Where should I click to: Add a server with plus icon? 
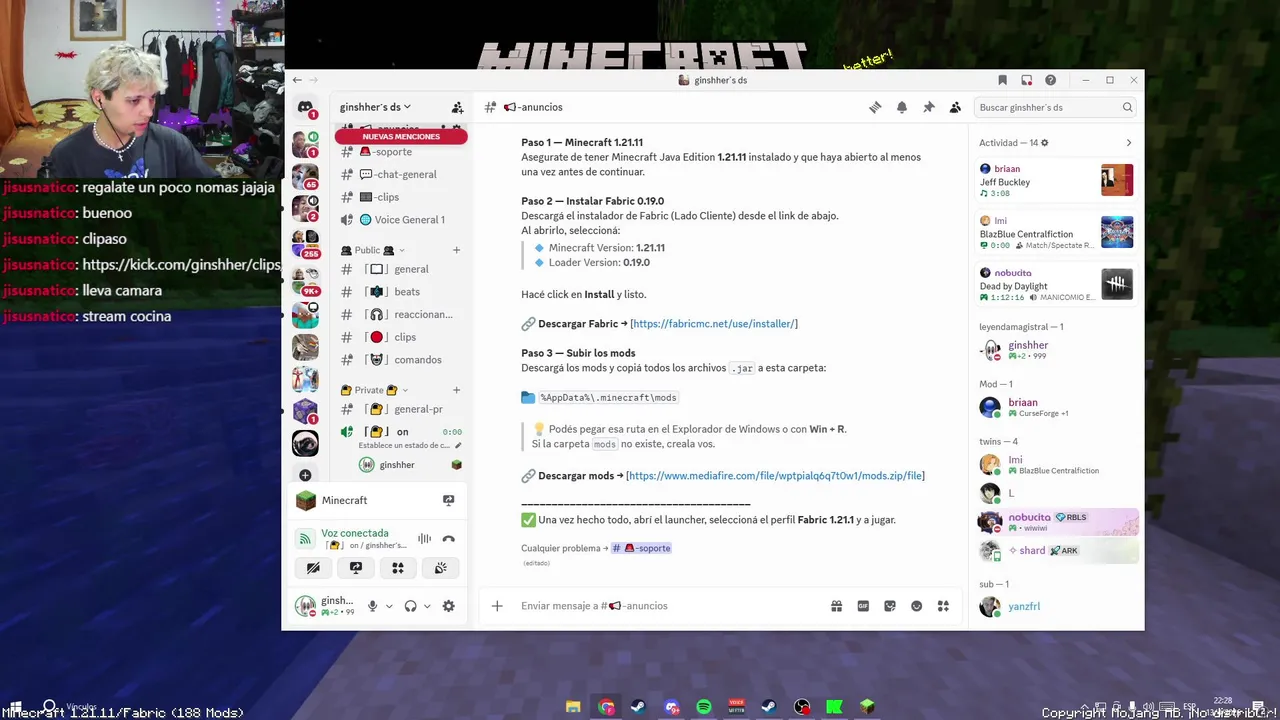pos(305,475)
